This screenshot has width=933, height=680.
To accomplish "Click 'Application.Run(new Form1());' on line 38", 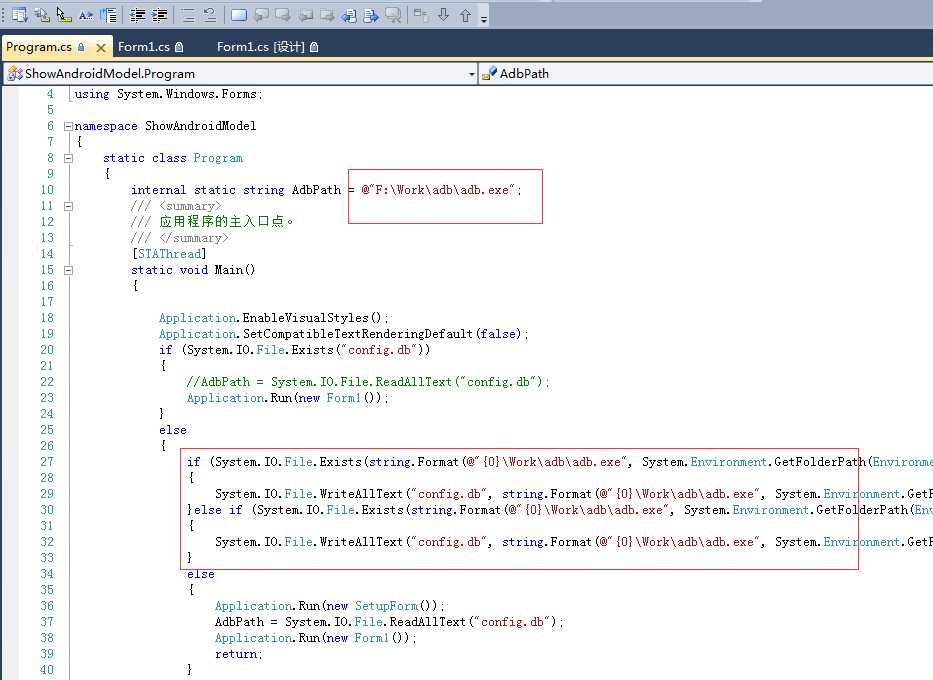I will pos(315,638).
